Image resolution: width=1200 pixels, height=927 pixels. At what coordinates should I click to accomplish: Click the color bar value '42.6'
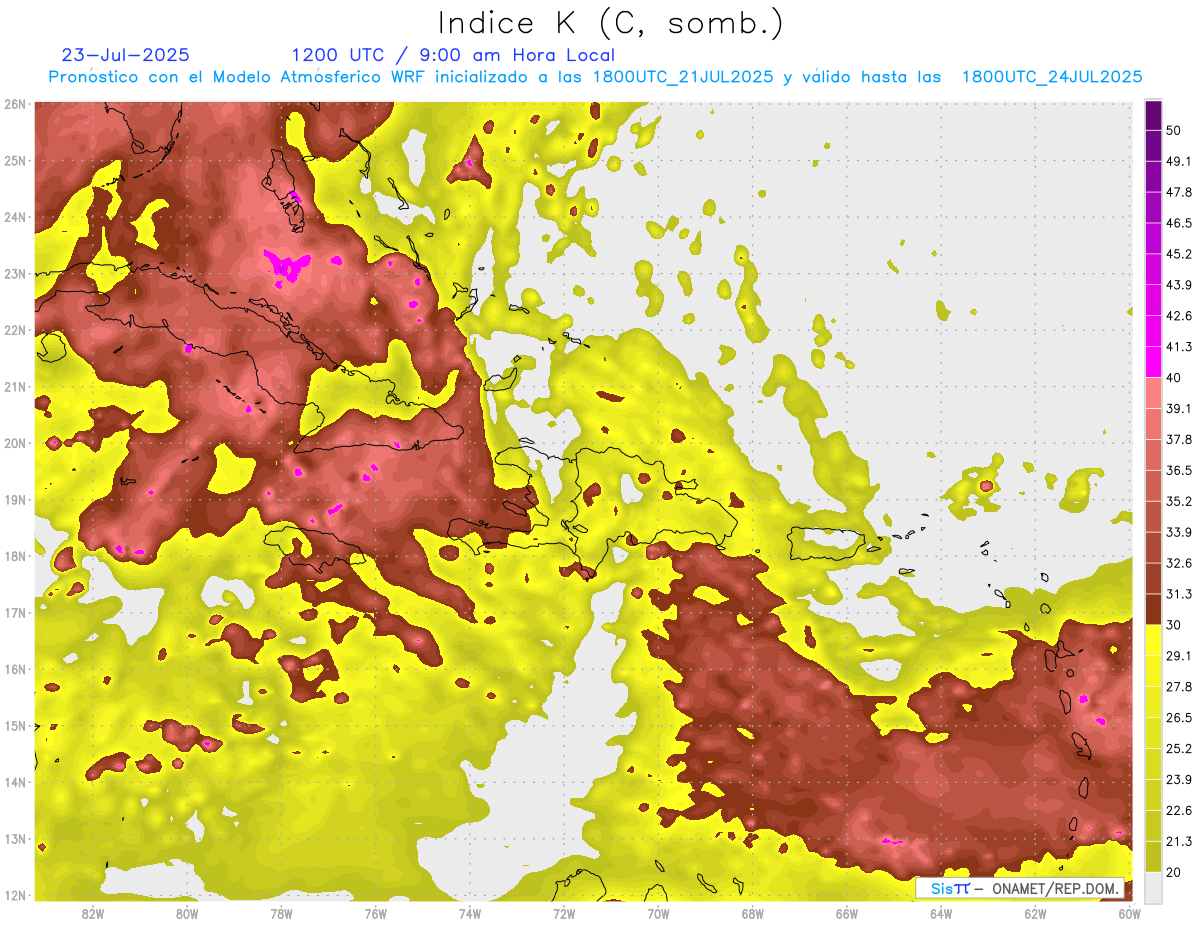pos(1178,316)
